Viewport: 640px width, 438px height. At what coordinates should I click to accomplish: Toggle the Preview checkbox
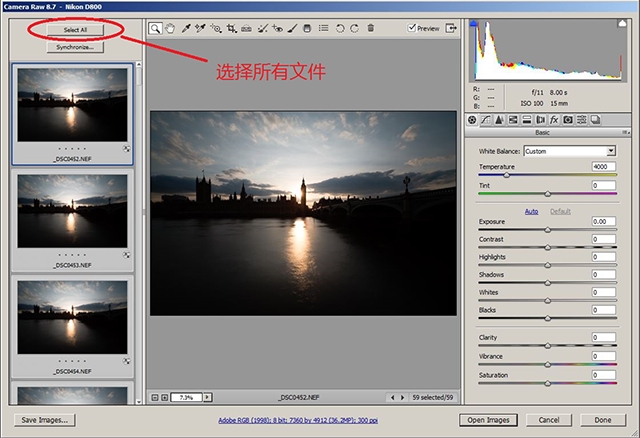[413, 29]
